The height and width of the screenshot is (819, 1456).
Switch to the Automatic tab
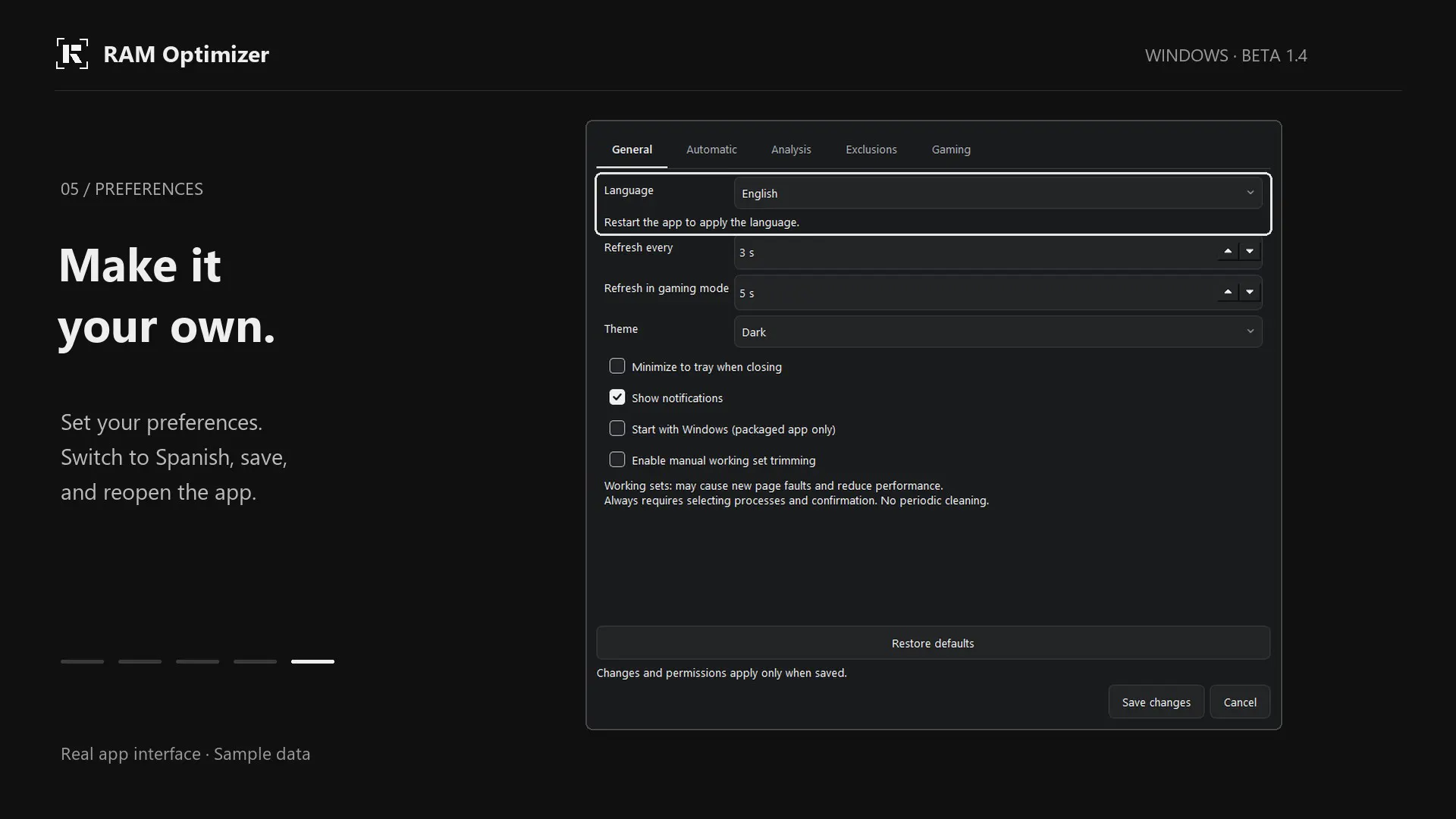tap(711, 149)
